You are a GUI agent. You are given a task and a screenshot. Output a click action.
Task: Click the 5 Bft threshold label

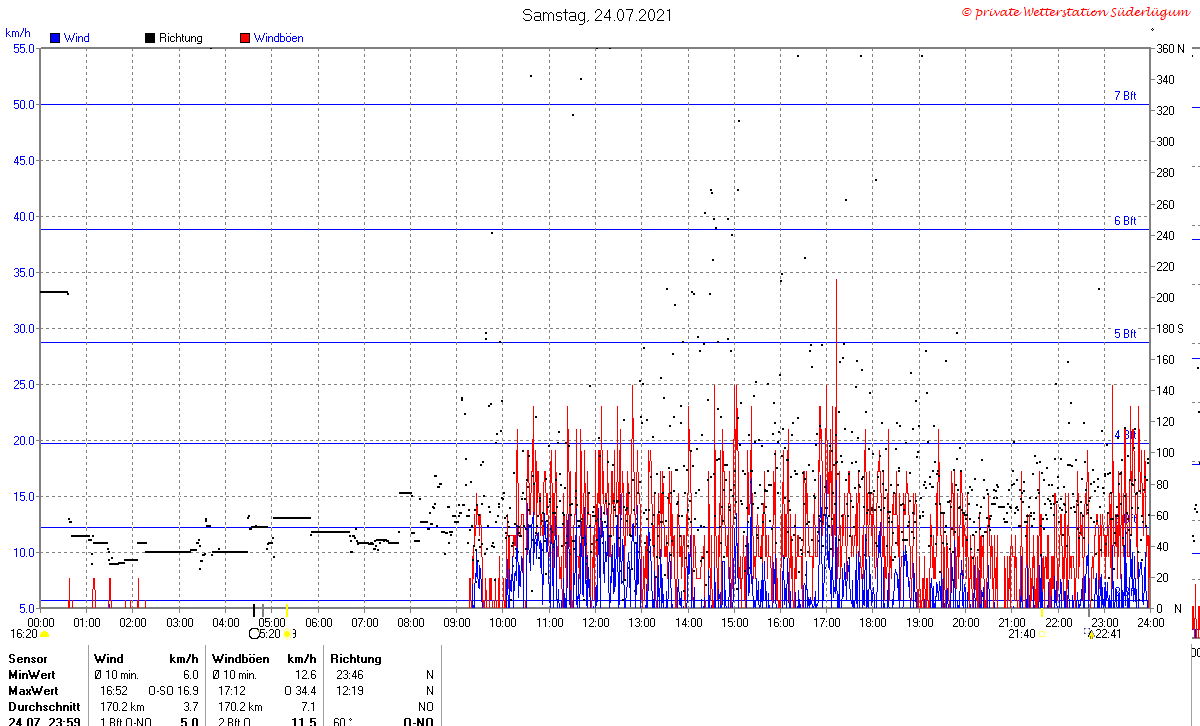[1125, 334]
